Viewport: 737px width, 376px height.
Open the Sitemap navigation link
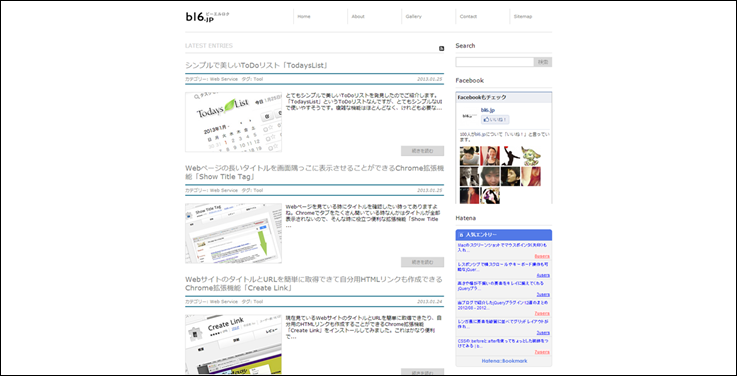pyautogui.click(x=523, y=16)
